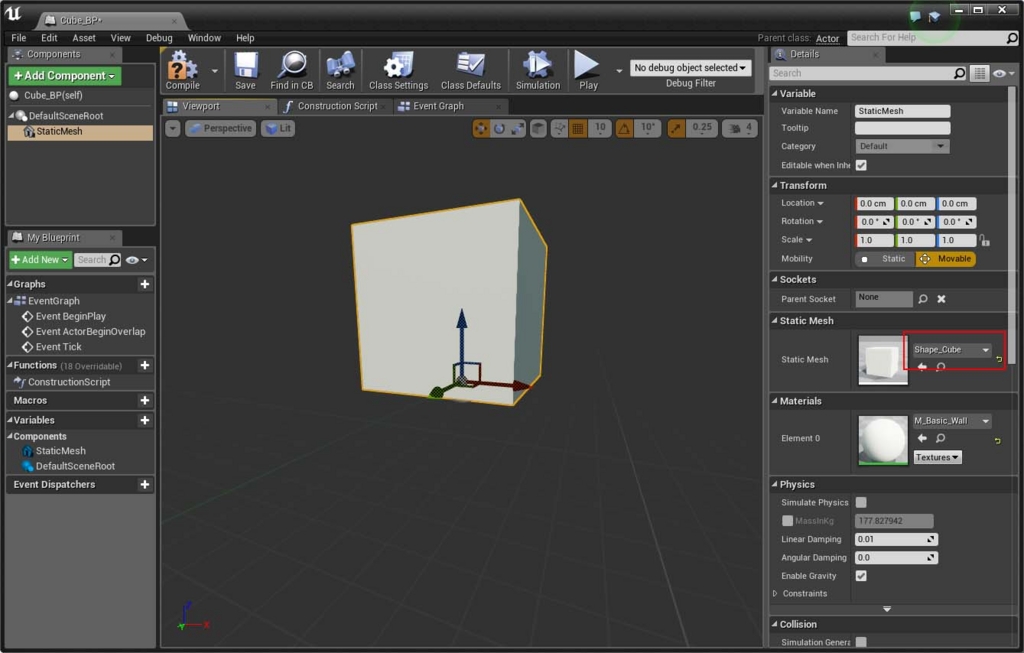Clear the Parent Socket with X

pyautogui.click(x=941, y=299)
